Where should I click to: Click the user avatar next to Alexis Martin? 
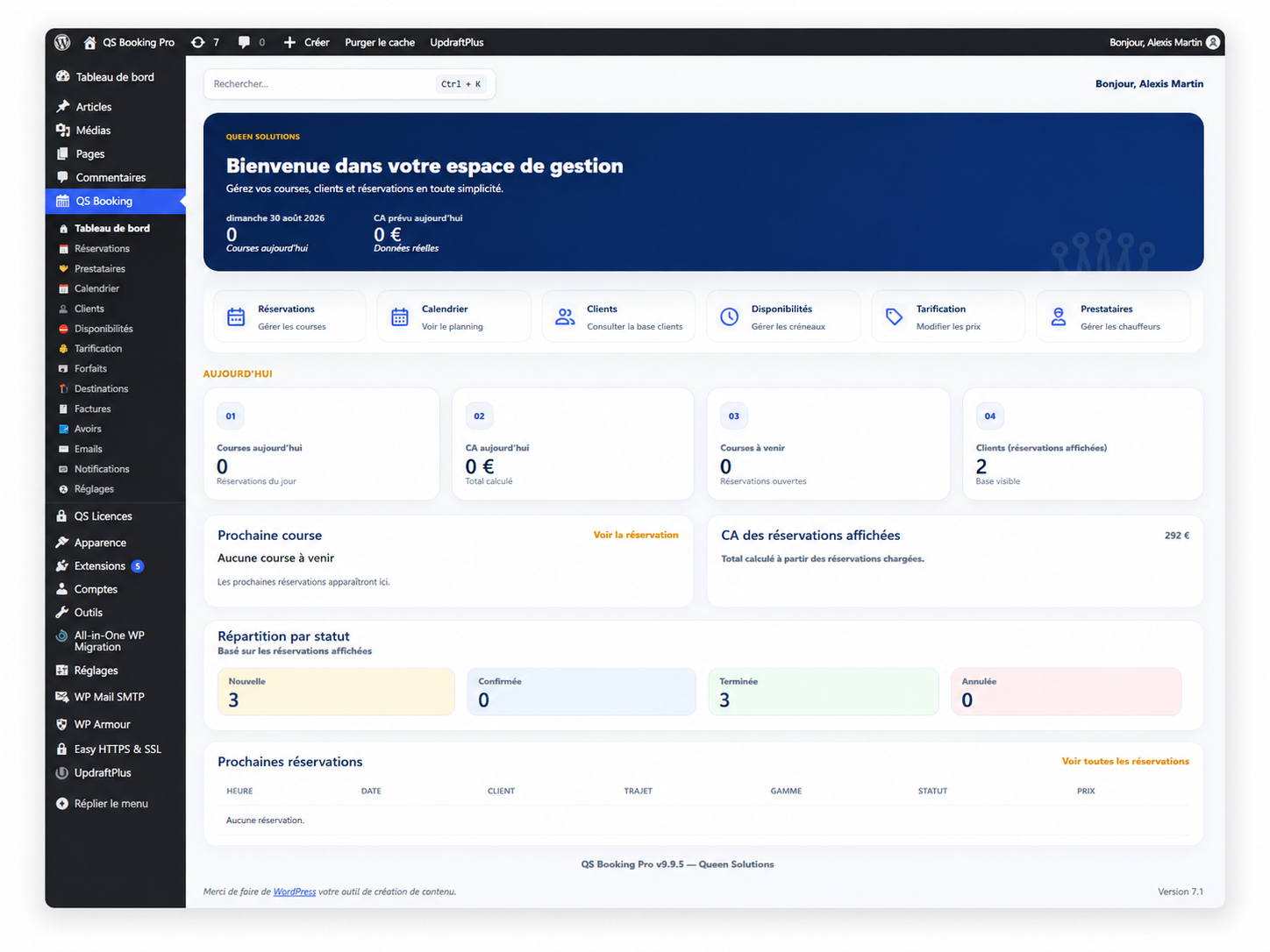coord(1213,42)
